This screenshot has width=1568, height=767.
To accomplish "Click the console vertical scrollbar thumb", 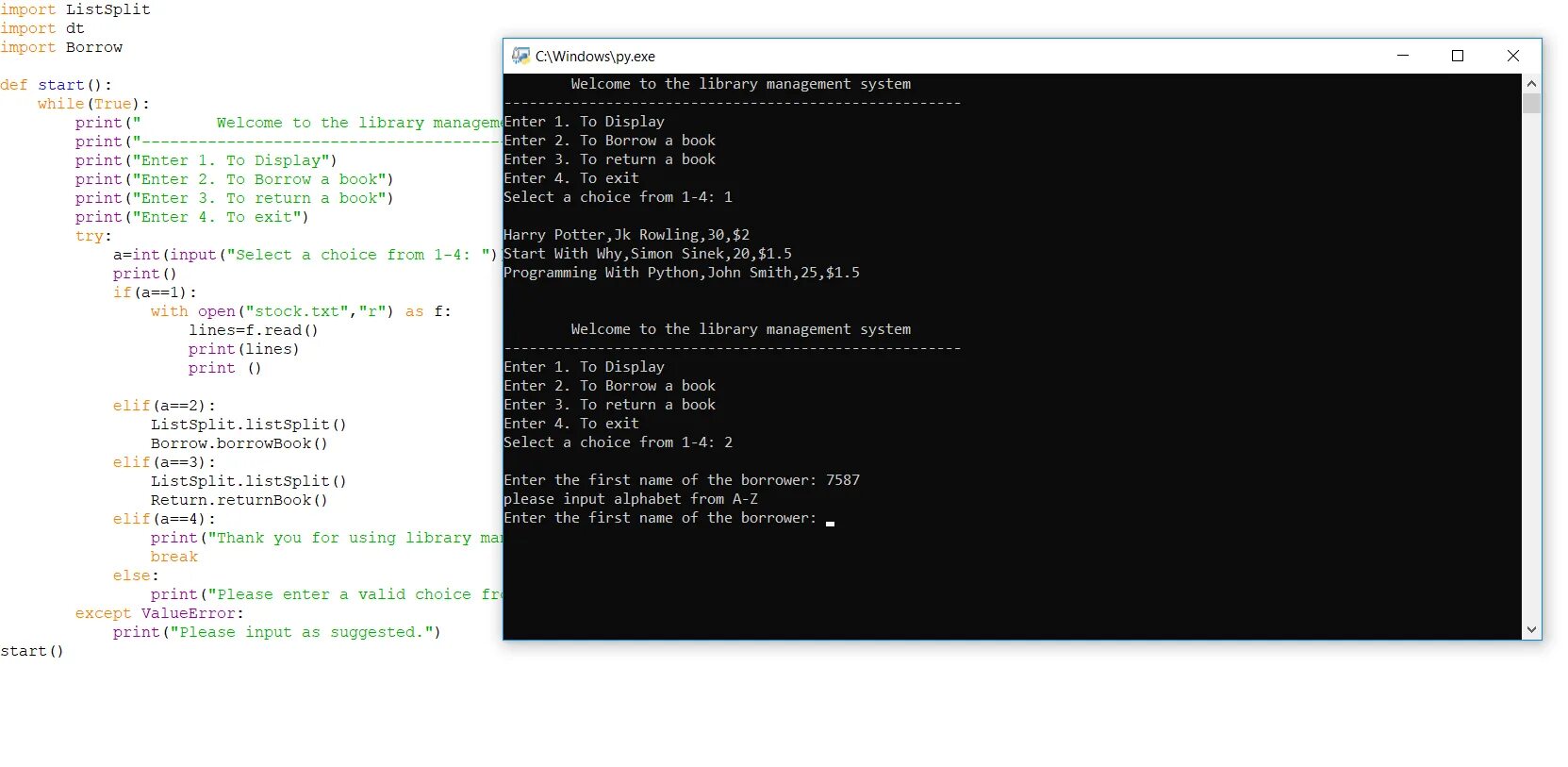I will coord(1531,103).
